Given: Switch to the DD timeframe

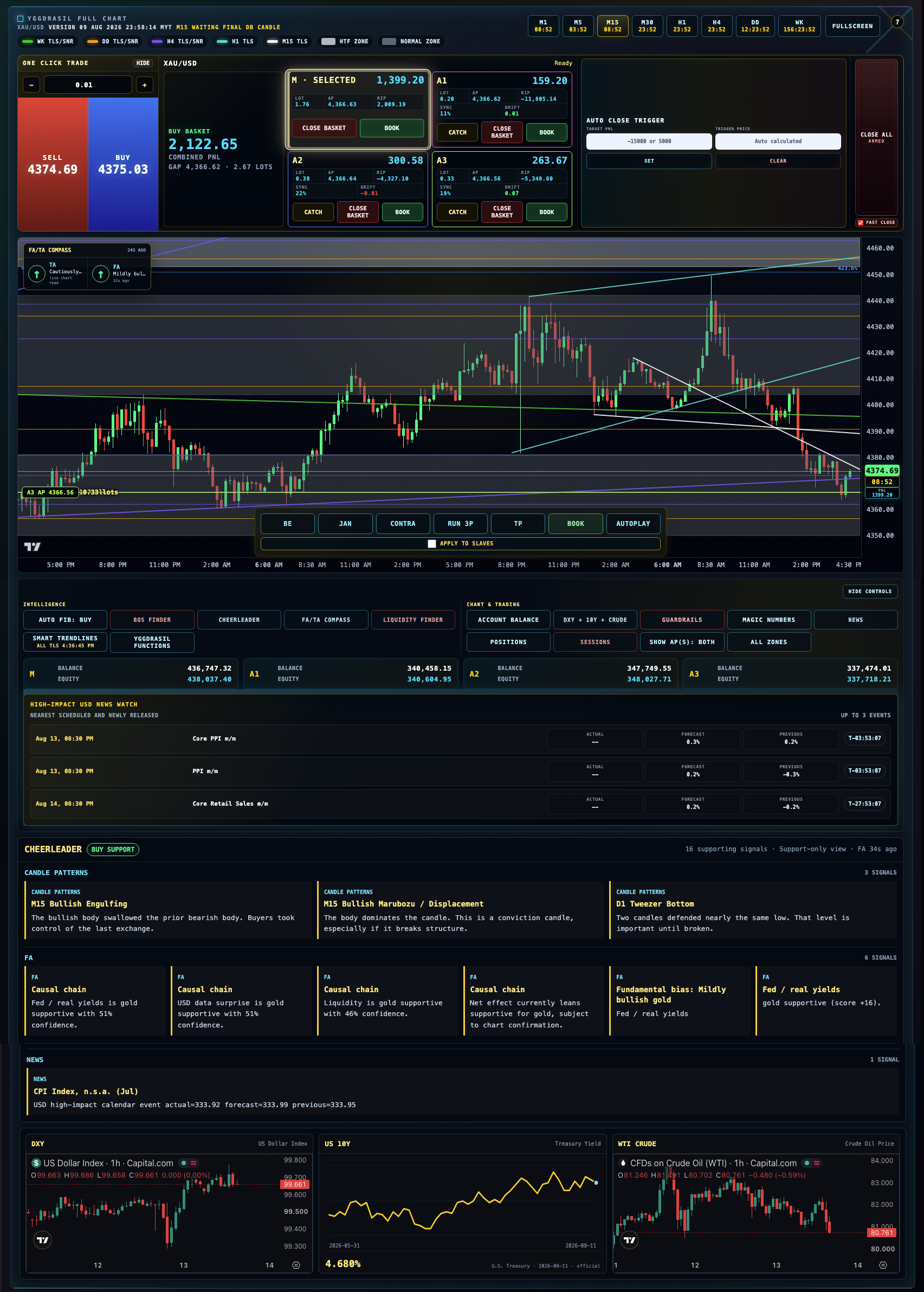Looking at the screenshot, I should [755, 25].
